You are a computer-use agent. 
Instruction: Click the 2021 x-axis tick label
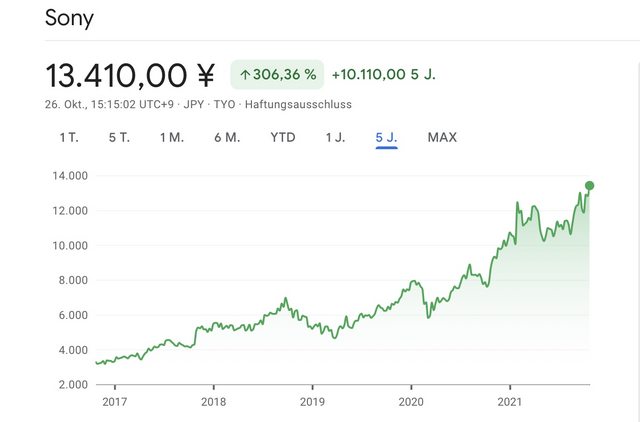509,402
